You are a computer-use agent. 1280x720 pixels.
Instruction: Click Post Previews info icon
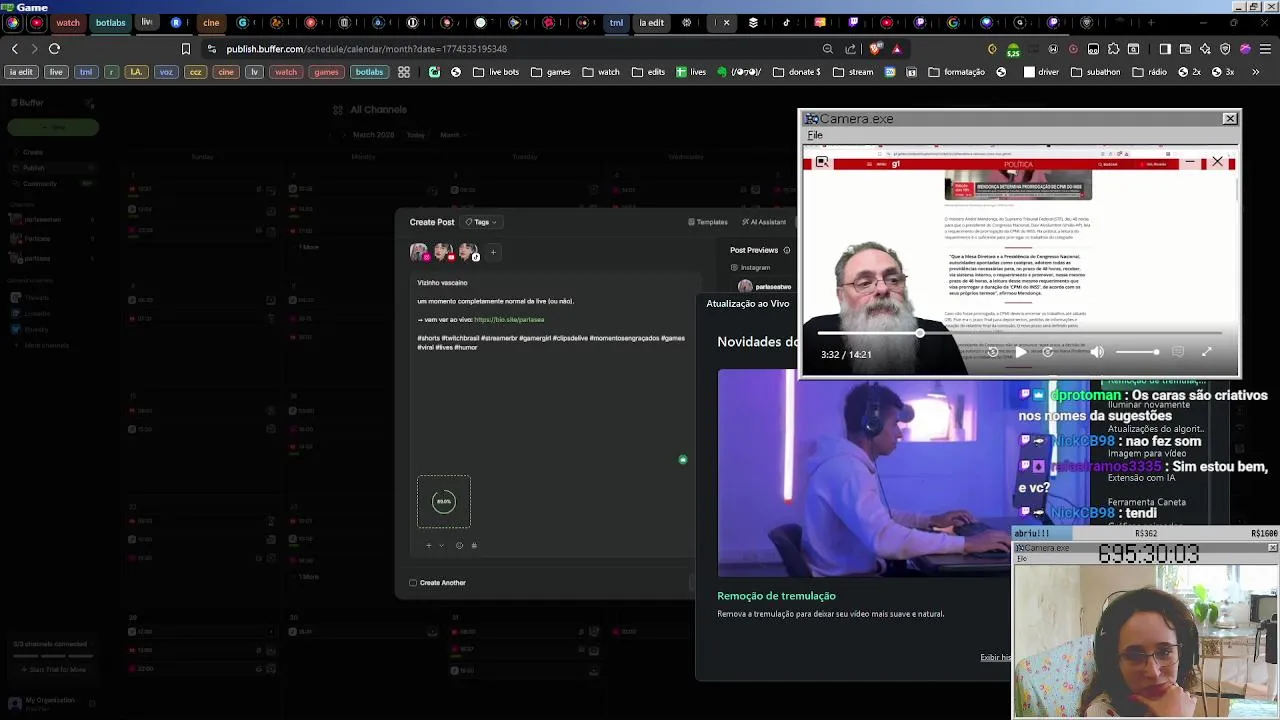[787, 250]
